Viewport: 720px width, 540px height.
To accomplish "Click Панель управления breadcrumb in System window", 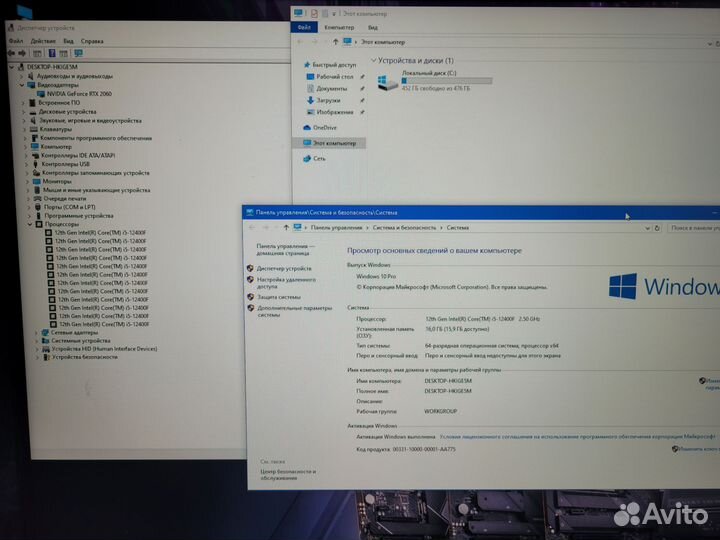I will (x=336, y=228).
